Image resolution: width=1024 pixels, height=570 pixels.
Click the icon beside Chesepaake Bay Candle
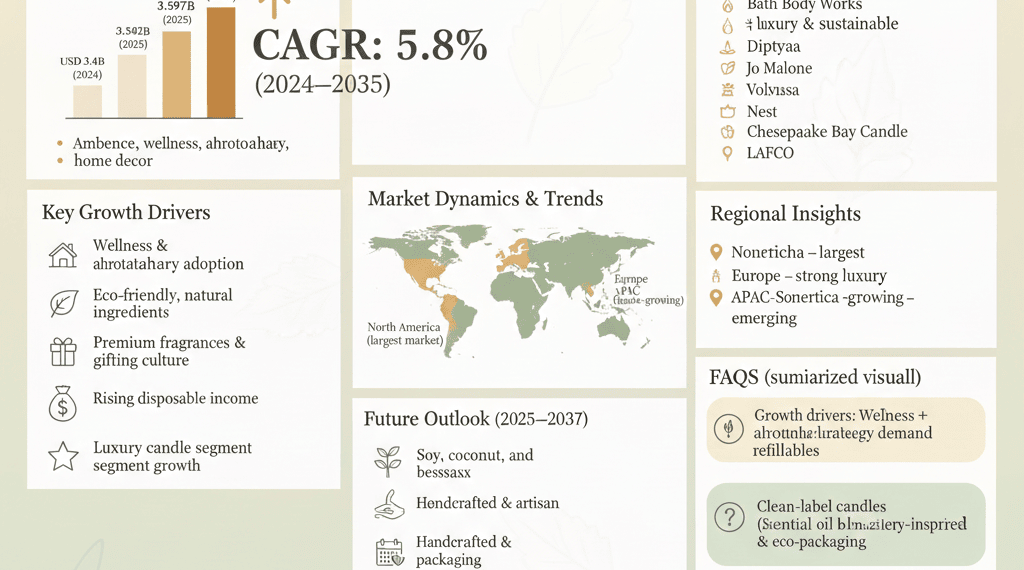pyautogui.click(x=728, y=132)
